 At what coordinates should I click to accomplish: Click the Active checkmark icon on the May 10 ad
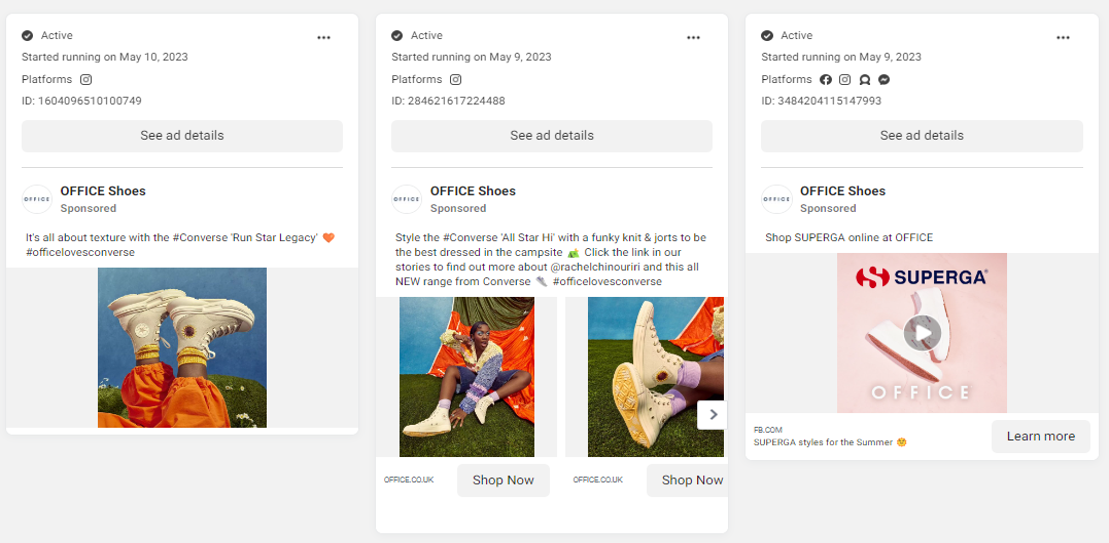click(x=28, y=35)
